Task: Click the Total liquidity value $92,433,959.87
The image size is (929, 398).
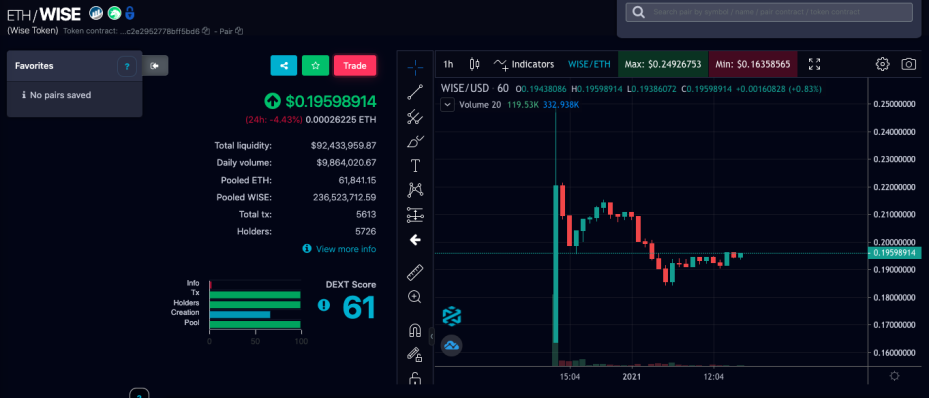Action: tap(343, 145)
